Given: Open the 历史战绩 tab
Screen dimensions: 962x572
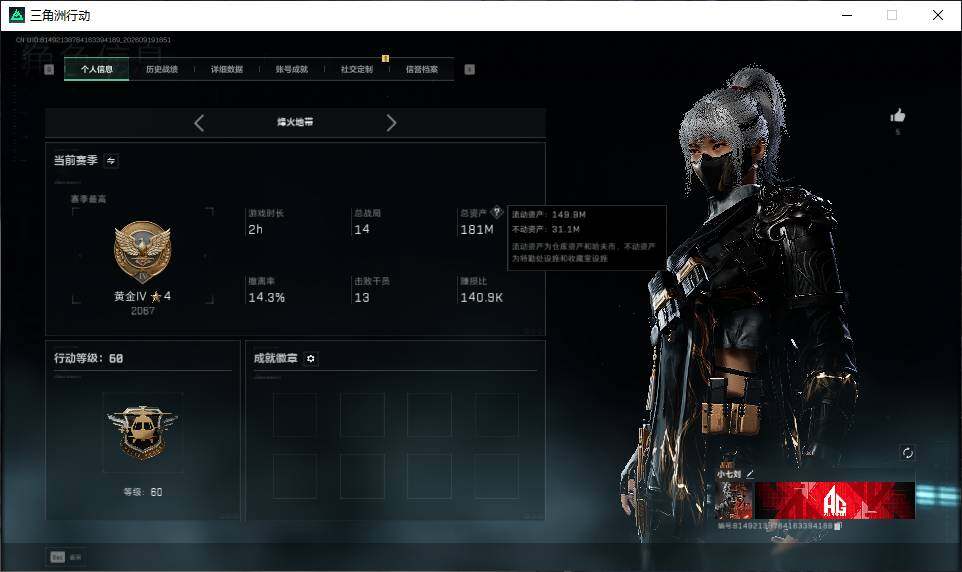Looking at the screenshot, I should click(x=162, y=69).
